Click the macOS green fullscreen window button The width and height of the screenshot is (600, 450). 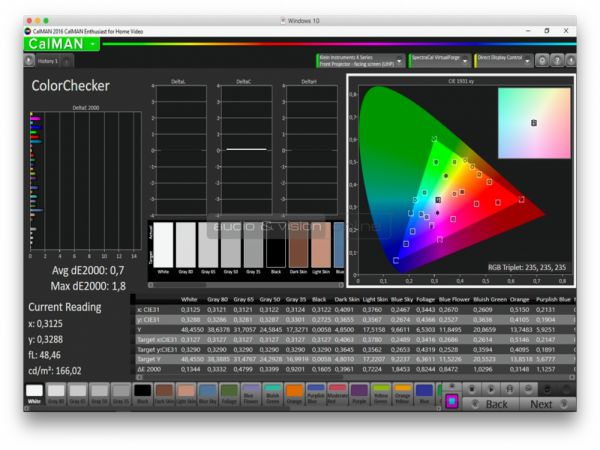coord(46,20)
